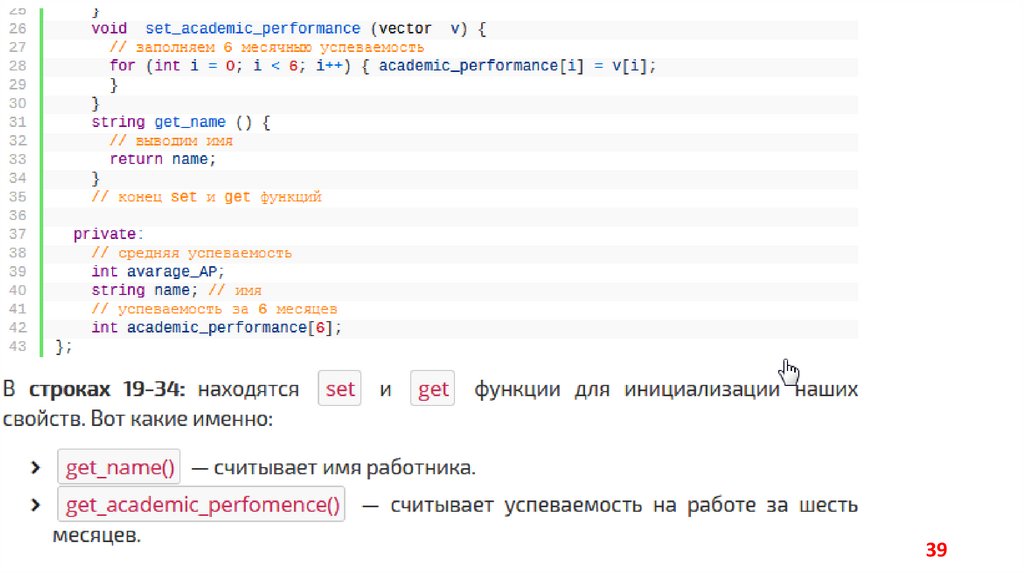Click the 'for' loop keyword on line 28
1024x574 pixels.
[x=122, y=66]
